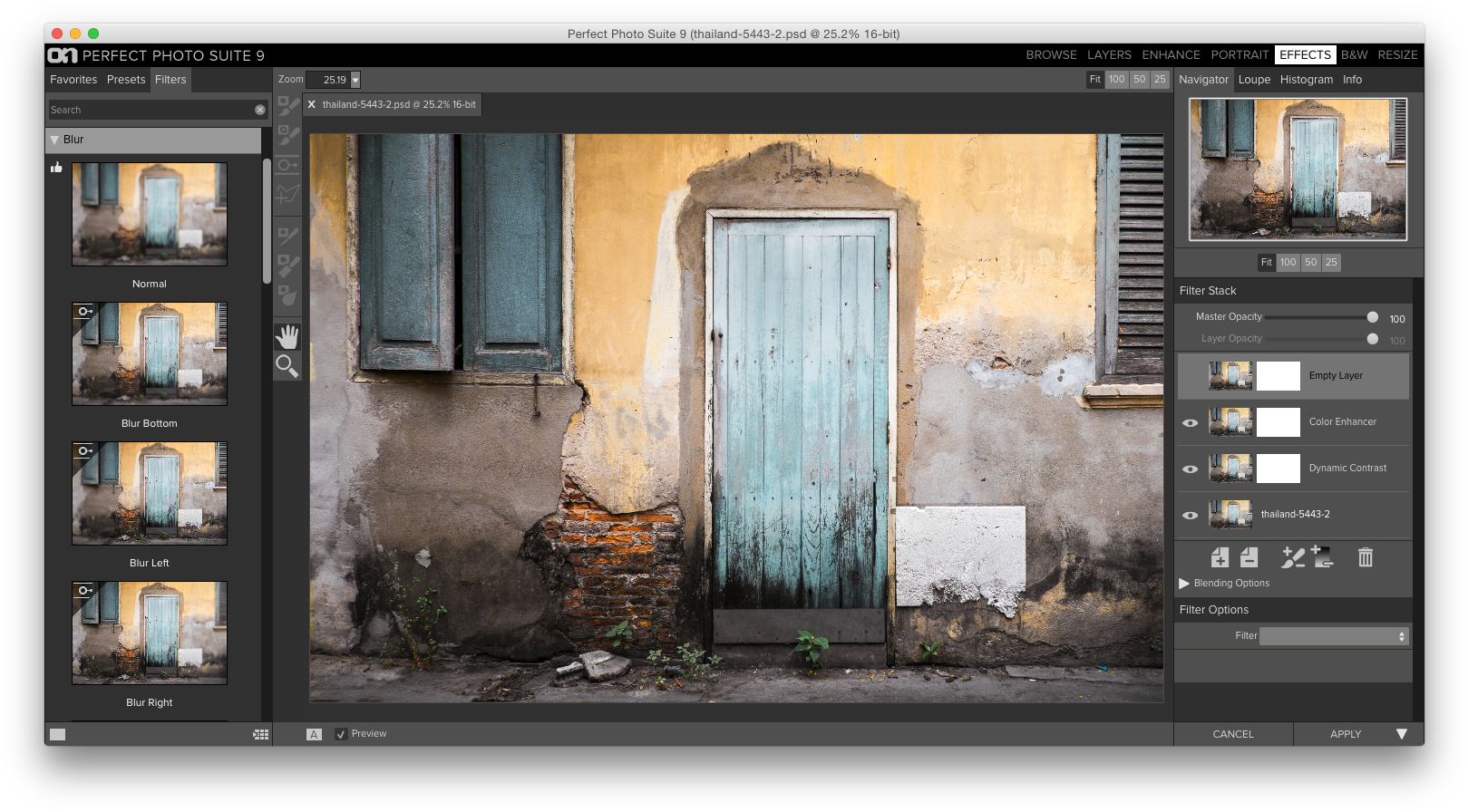Click the APPLY button

[x=1346, y=734]
